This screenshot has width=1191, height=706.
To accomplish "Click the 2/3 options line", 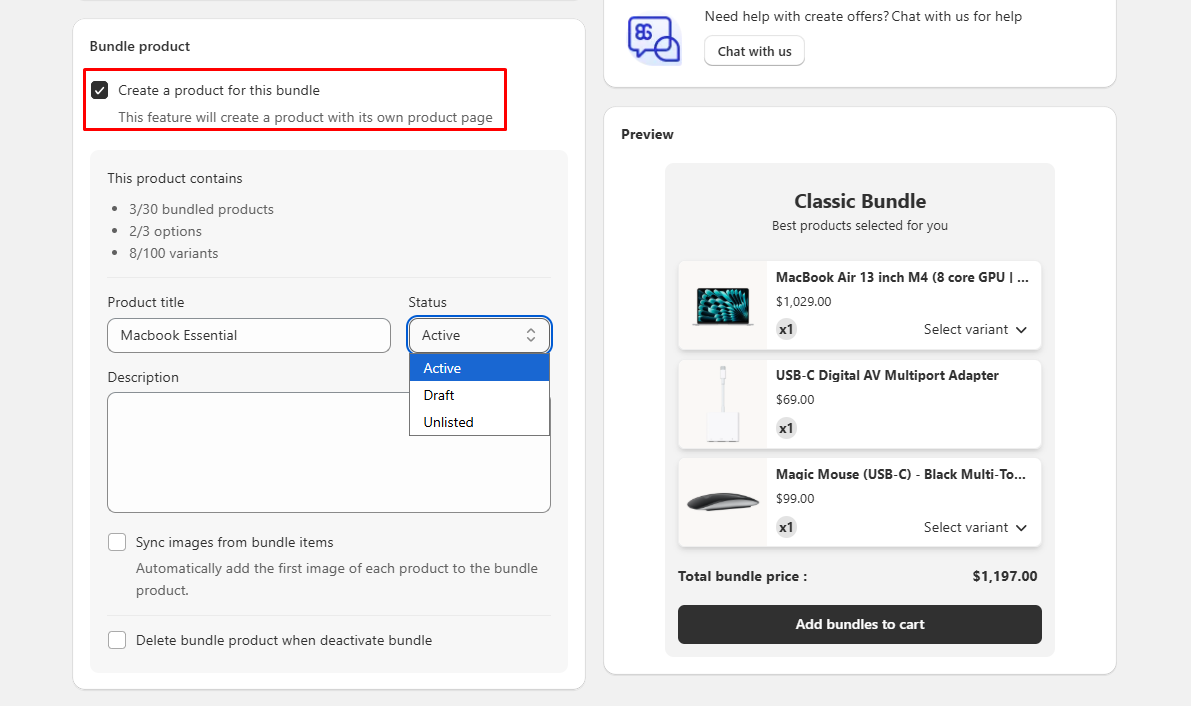I will (166, 231).
